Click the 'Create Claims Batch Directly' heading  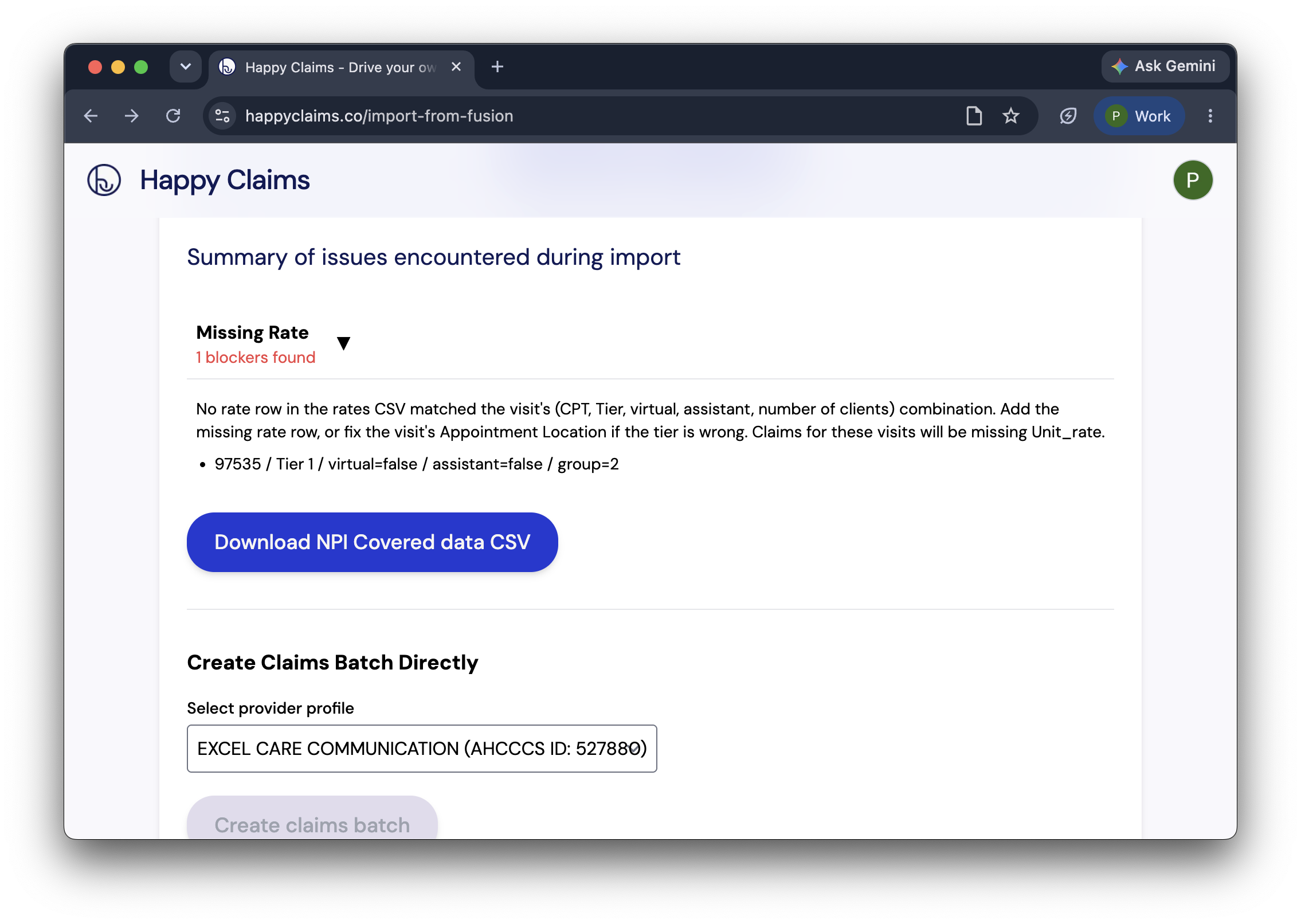tap(332, 663)
